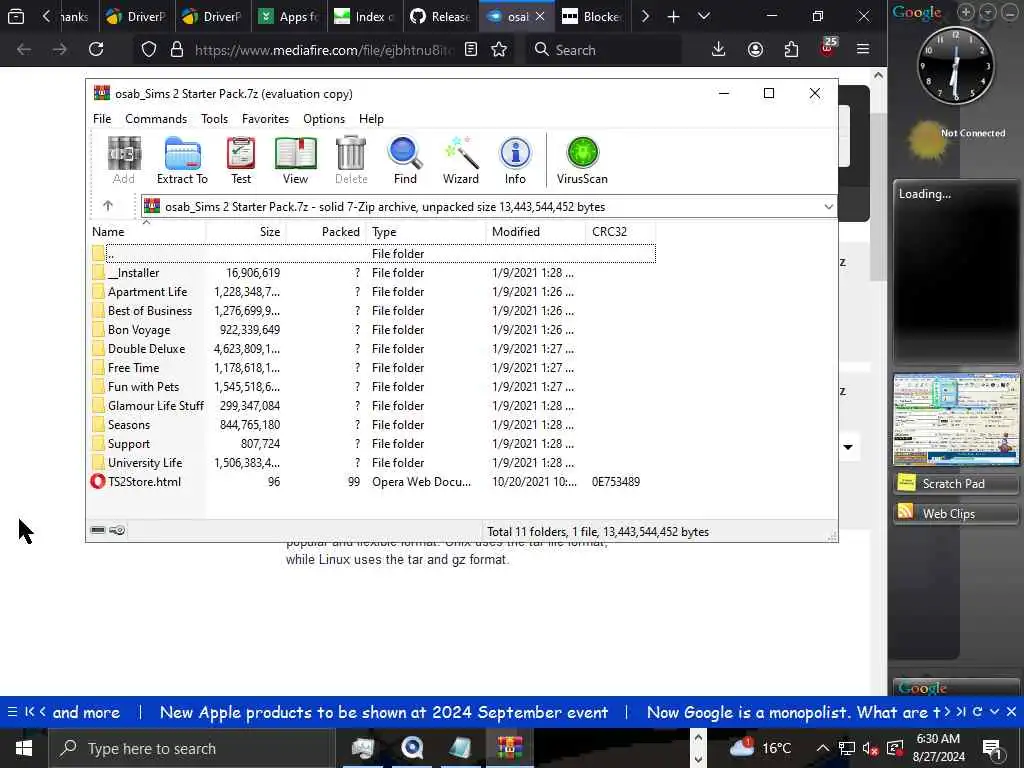Run the Test archive tool

pos(241,161)
